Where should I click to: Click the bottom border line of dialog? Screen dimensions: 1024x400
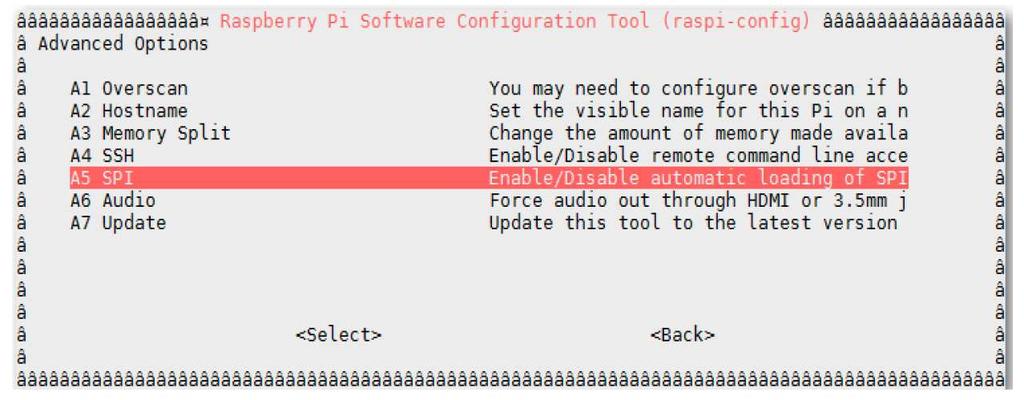pos(511,379)
